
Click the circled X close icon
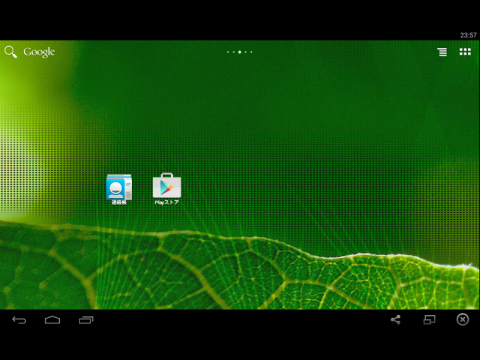[x=463, y=319]
